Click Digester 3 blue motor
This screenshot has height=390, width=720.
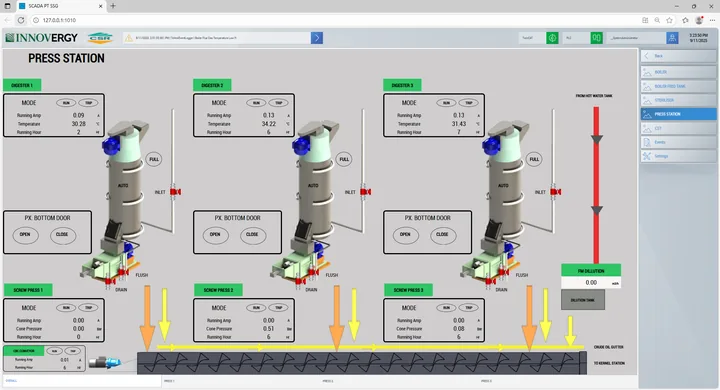click(x=491, y=145)
